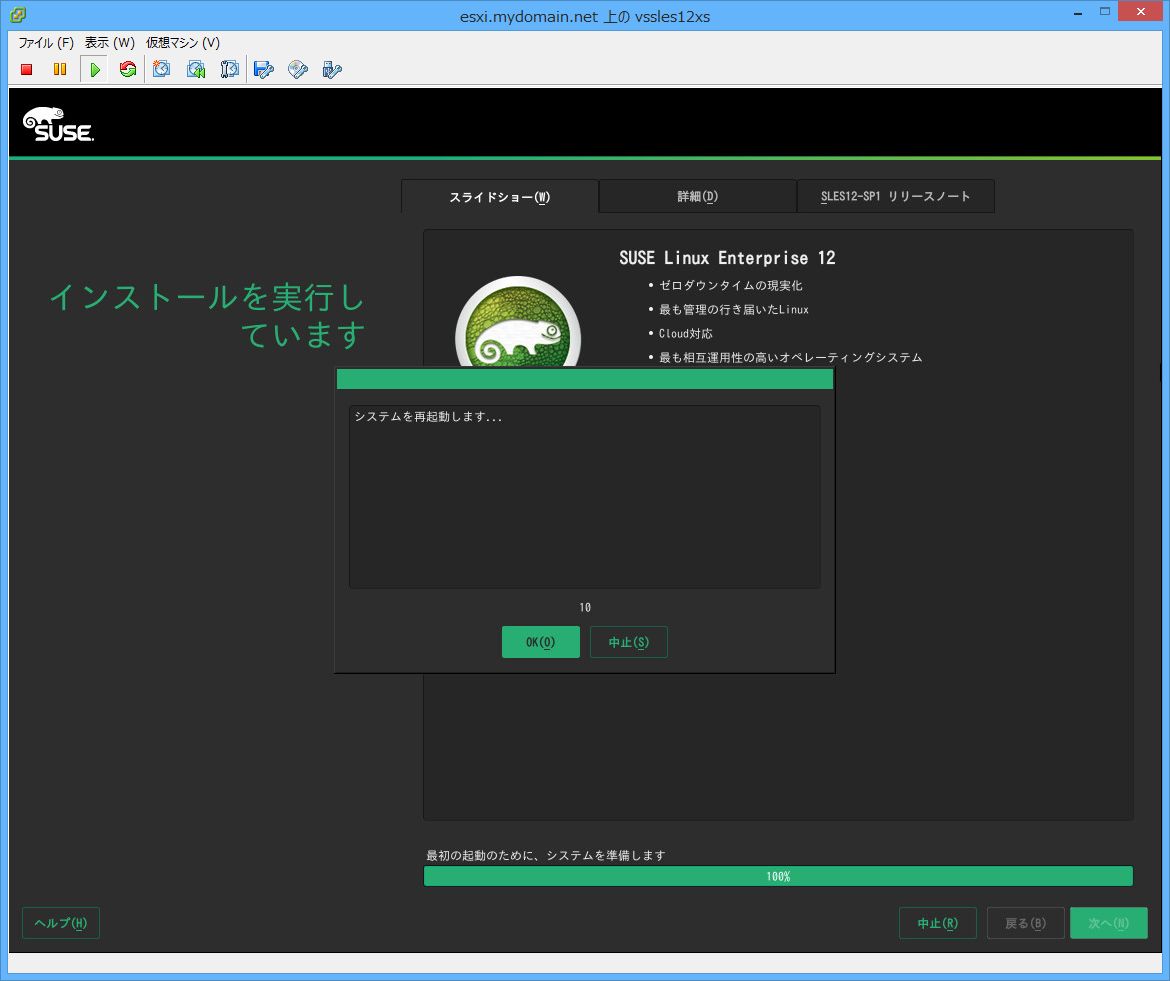Open the ファイル (F) menu
This screenshot has height=981, width=1170.
(x=46, y=43)
